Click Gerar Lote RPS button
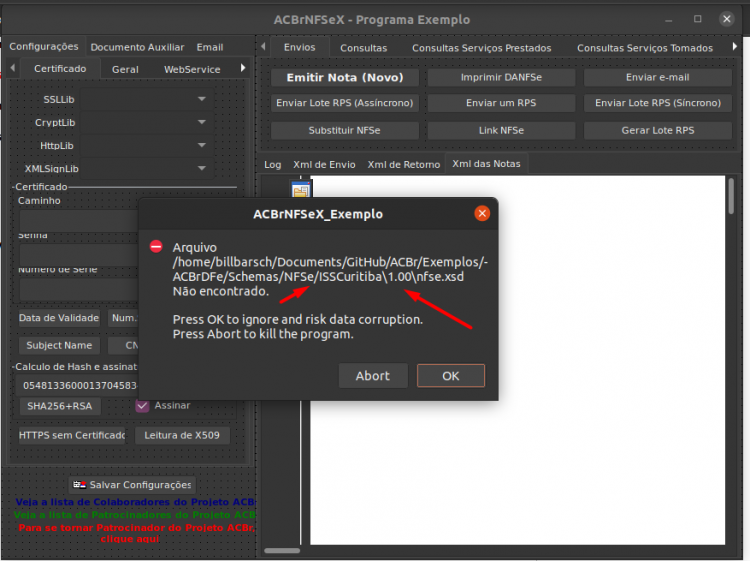 coord(658,130)
